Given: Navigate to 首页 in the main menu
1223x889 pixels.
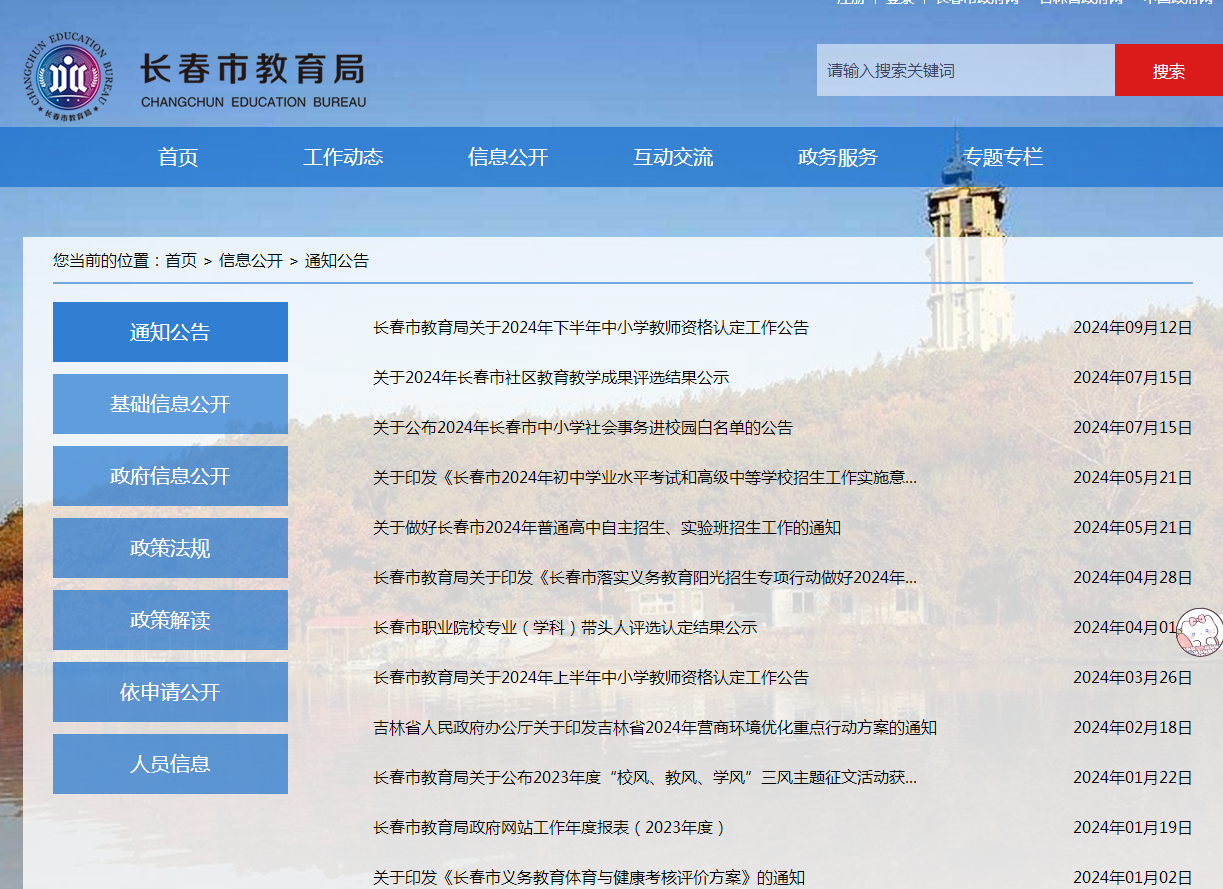Looking at the screenshot, I should coord(178,156).
